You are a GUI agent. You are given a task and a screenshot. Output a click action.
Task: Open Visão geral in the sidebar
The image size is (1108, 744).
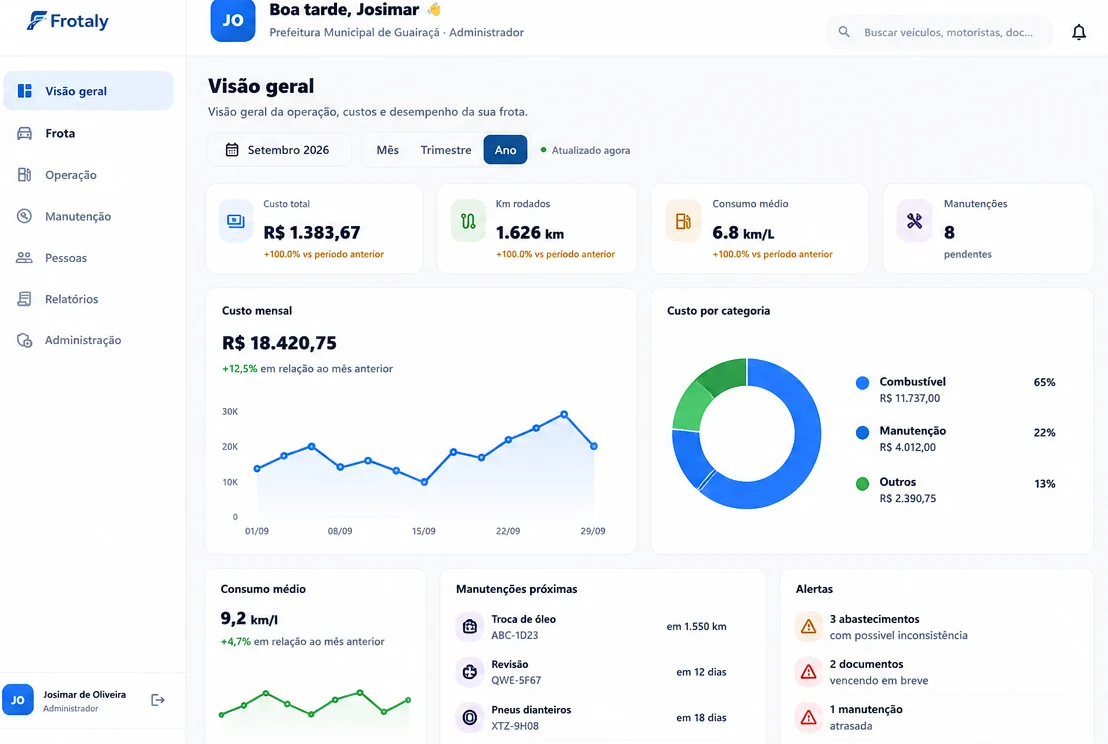[x=88, y=91]
